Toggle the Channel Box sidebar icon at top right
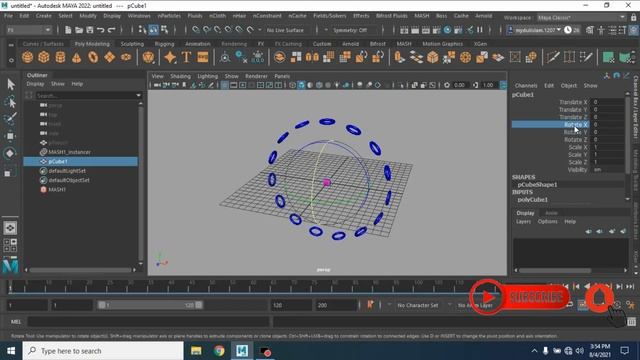 click(633, 30)
